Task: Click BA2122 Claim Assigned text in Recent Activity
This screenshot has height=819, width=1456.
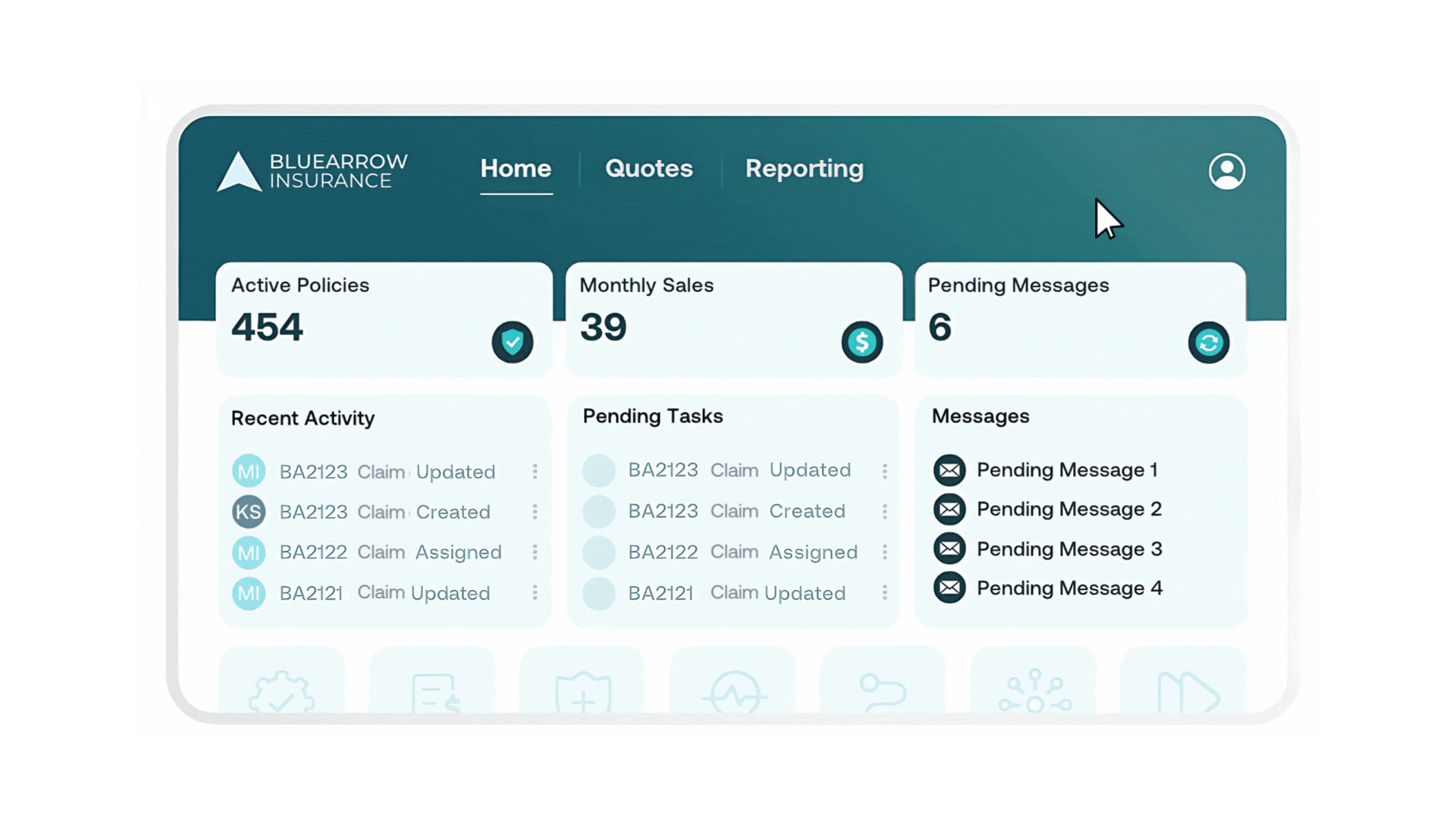Action: (x=391, y=552)
